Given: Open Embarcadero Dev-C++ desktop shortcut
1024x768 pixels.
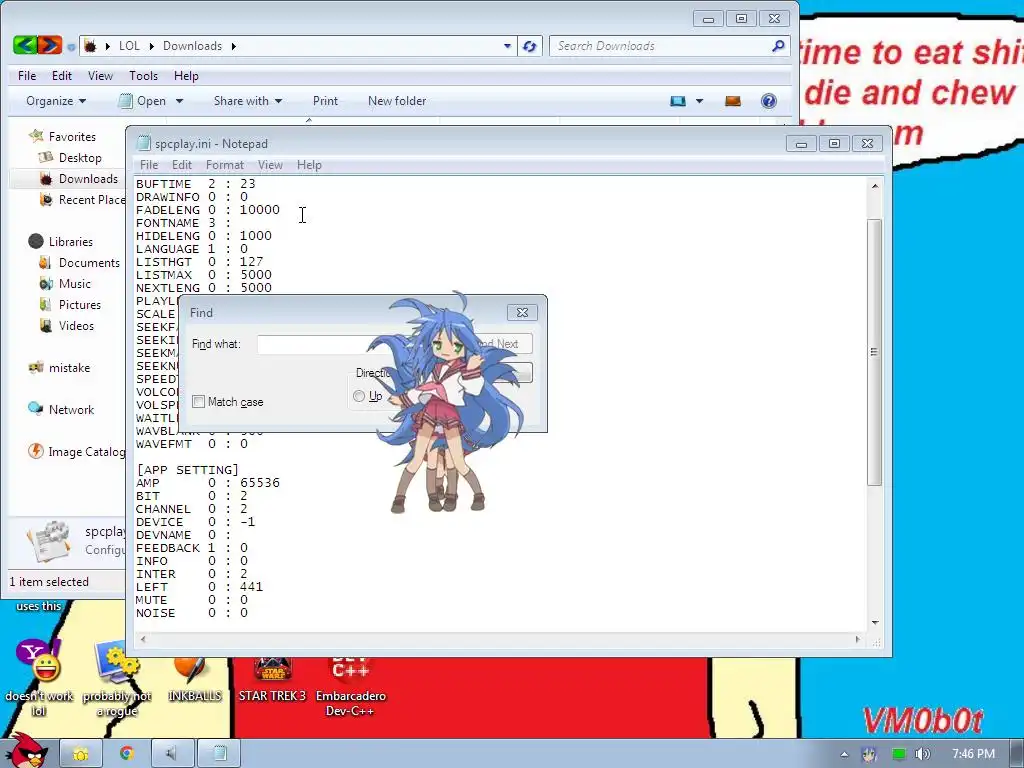Looking at the screenshot, I should tap(351, 687).
